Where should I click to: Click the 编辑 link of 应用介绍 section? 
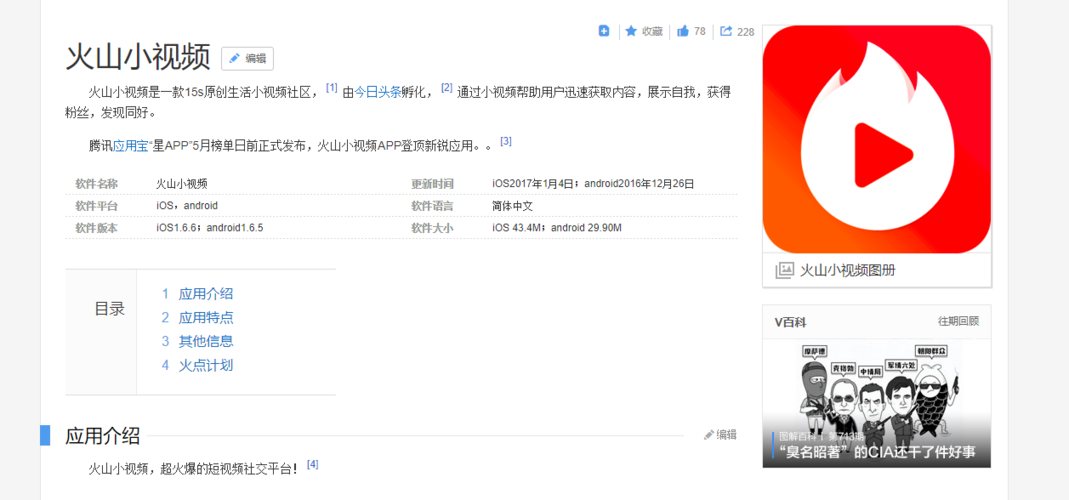coord(726,435)
